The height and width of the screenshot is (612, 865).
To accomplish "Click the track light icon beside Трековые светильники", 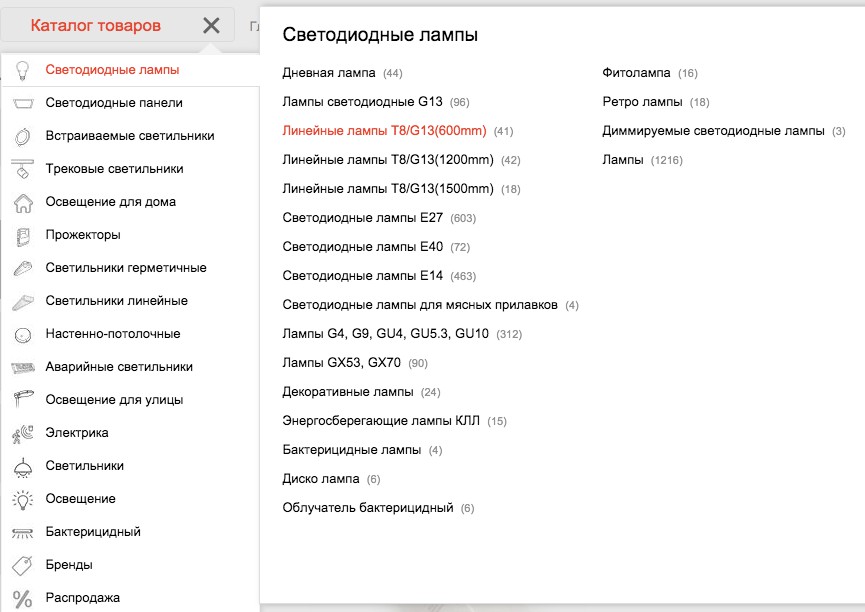I will coord(23,169).
